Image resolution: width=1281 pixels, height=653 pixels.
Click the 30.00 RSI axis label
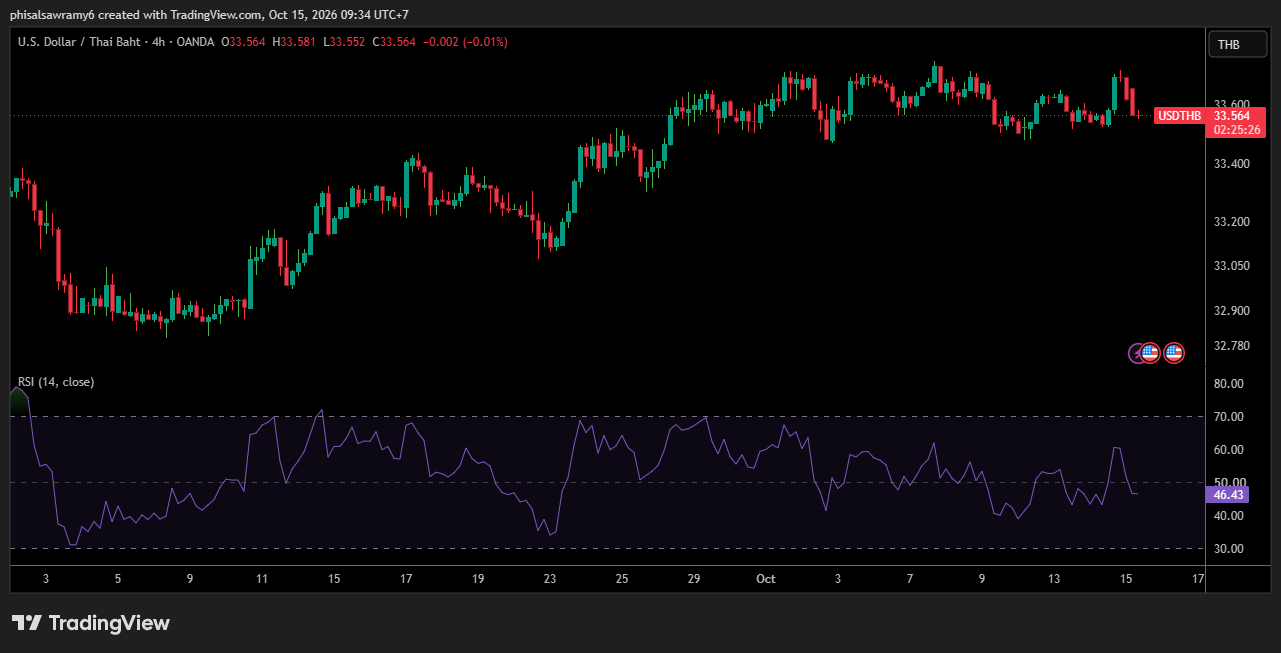tap(1228, 548)
